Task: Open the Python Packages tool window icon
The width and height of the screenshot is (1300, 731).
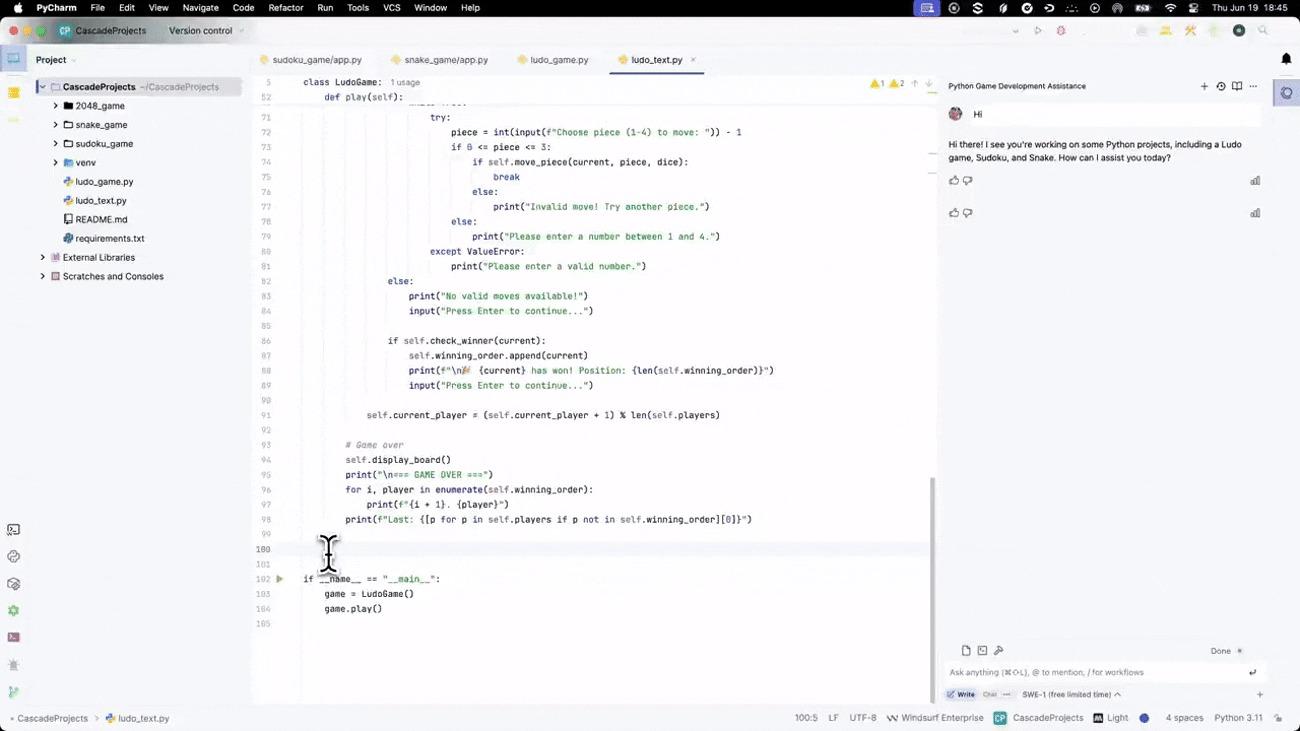Action: click(x=13, y=584)
